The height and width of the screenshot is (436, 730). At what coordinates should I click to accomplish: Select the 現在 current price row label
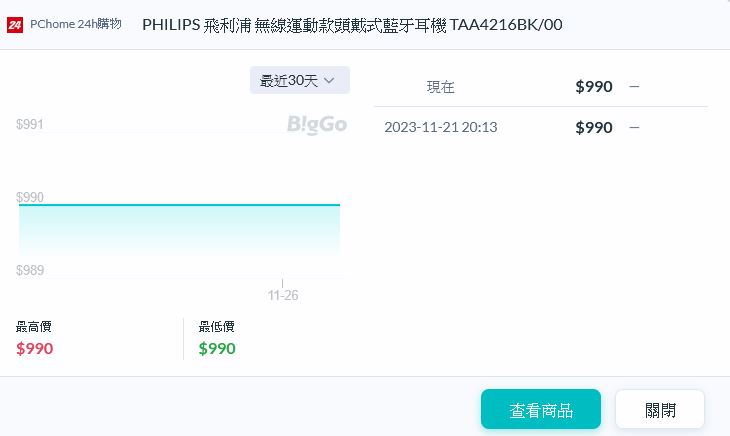pos(440,87)
